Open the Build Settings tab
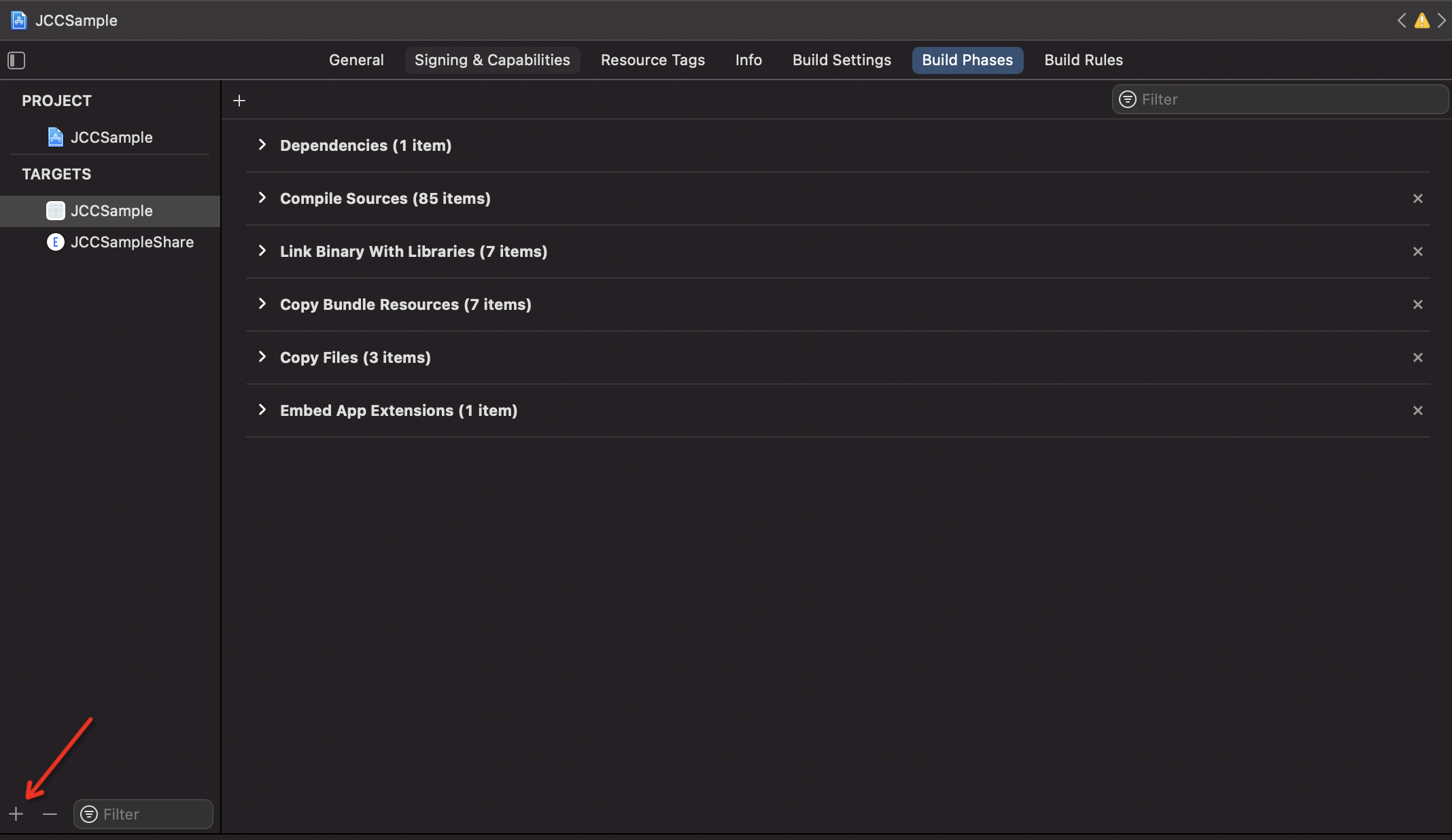 (x=842, y=60)
